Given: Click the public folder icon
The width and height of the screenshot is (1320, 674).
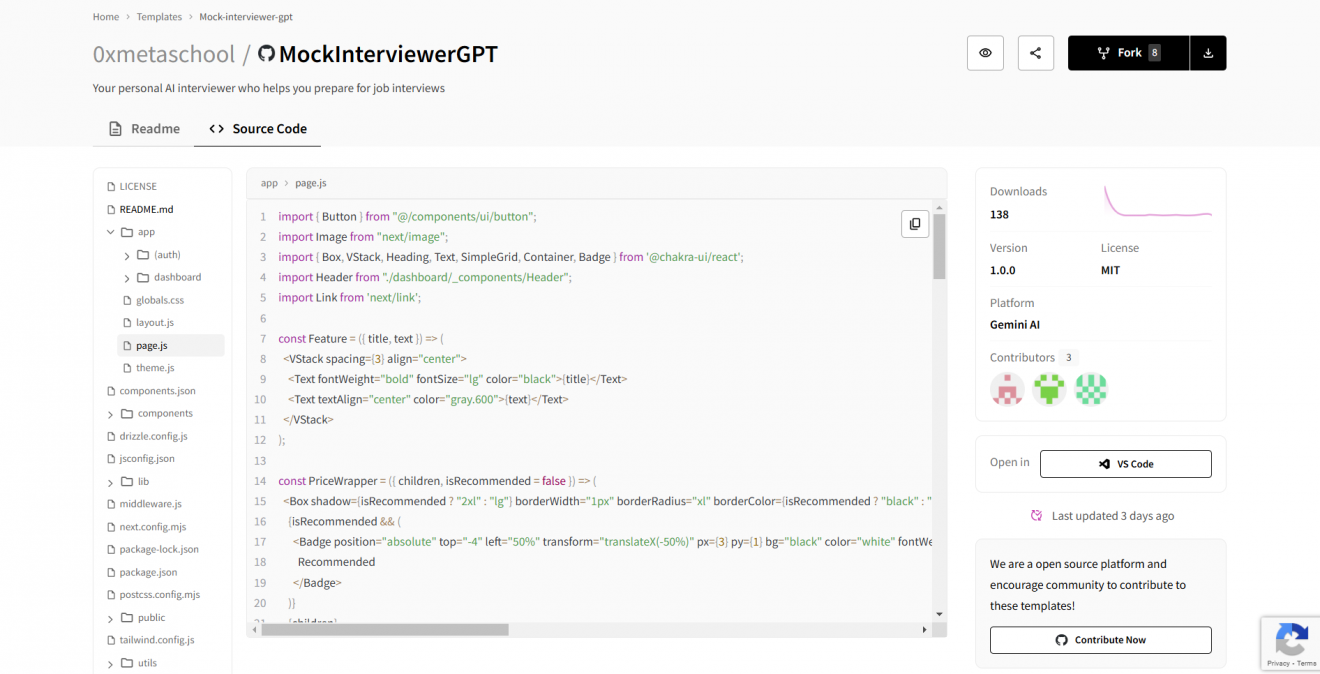Looking at the screenshot, I should [127, 618].
